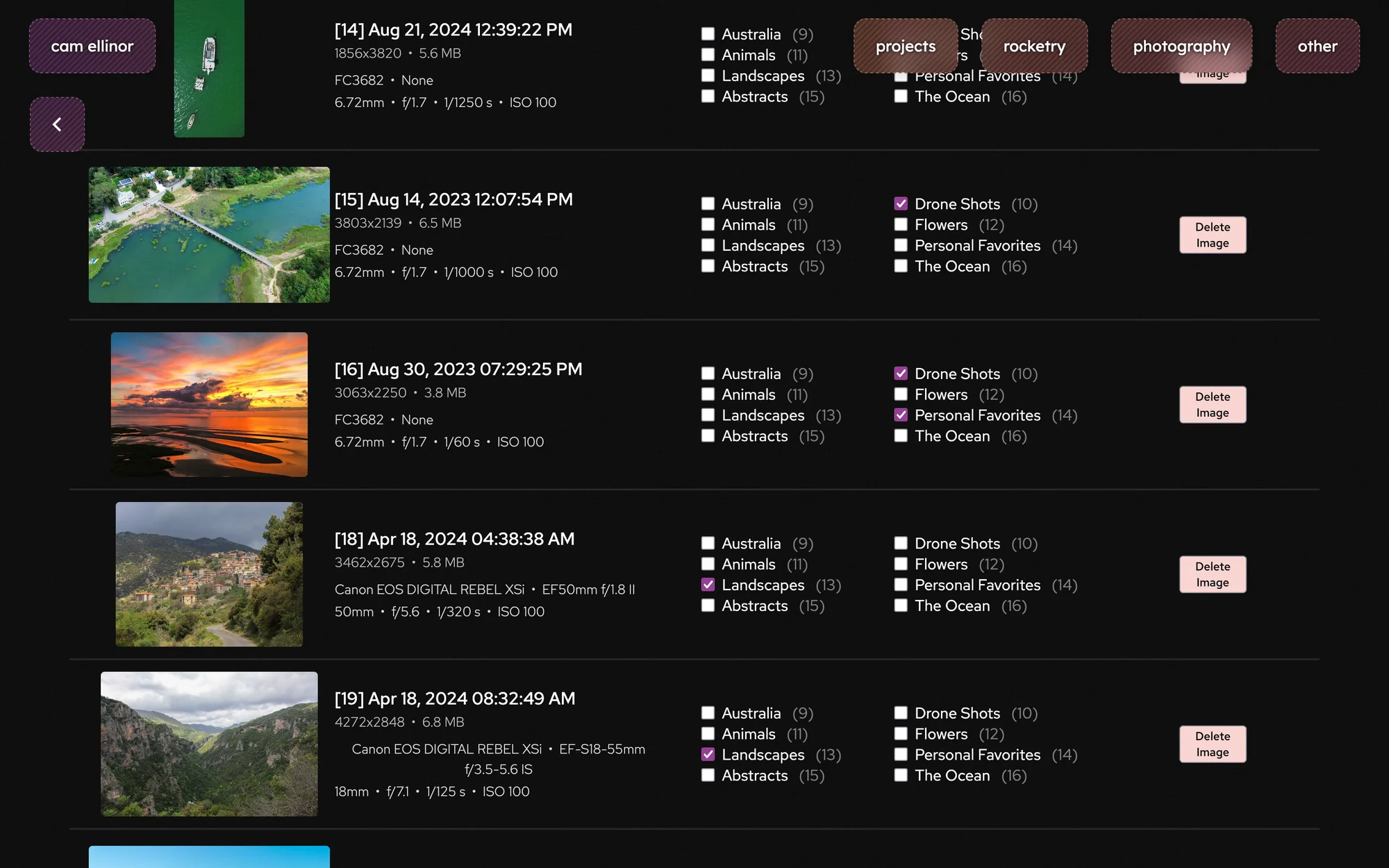Check Drone Shots for image 19
This screenshot has height=868, width=1389.
[x=901, y=713]
